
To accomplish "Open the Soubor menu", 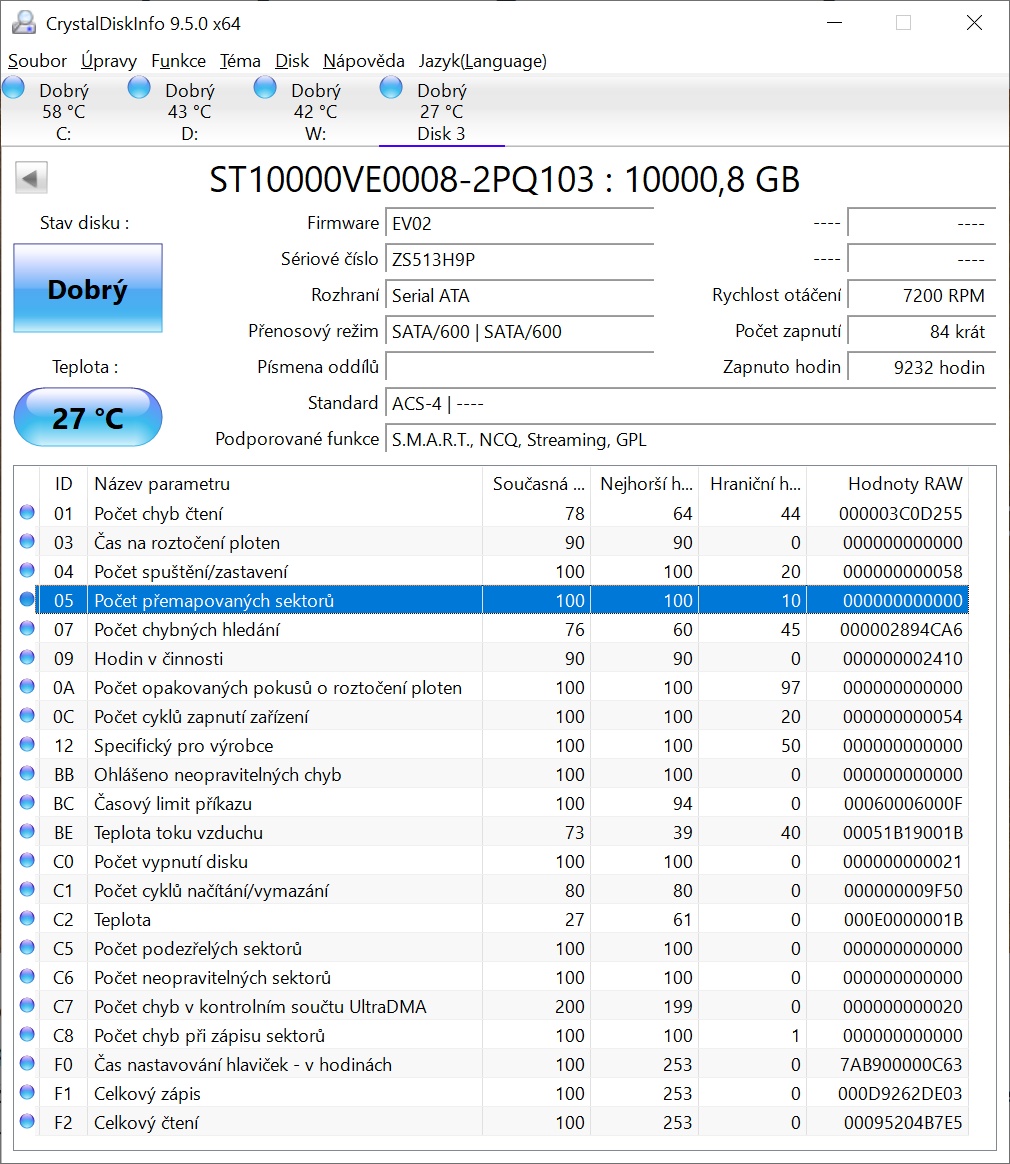I will click(x=37, y=61).
